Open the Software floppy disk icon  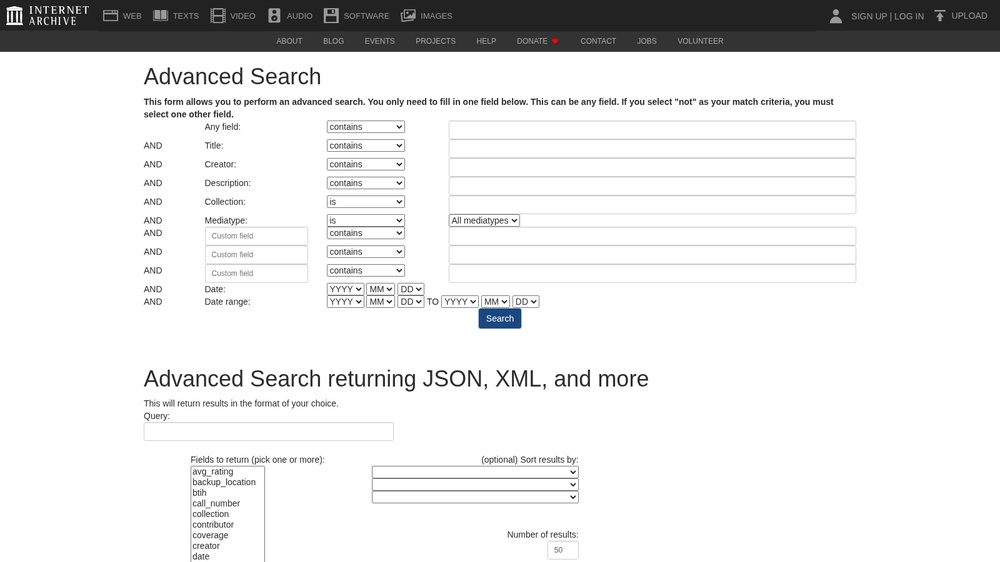click(x=331, y=15)
